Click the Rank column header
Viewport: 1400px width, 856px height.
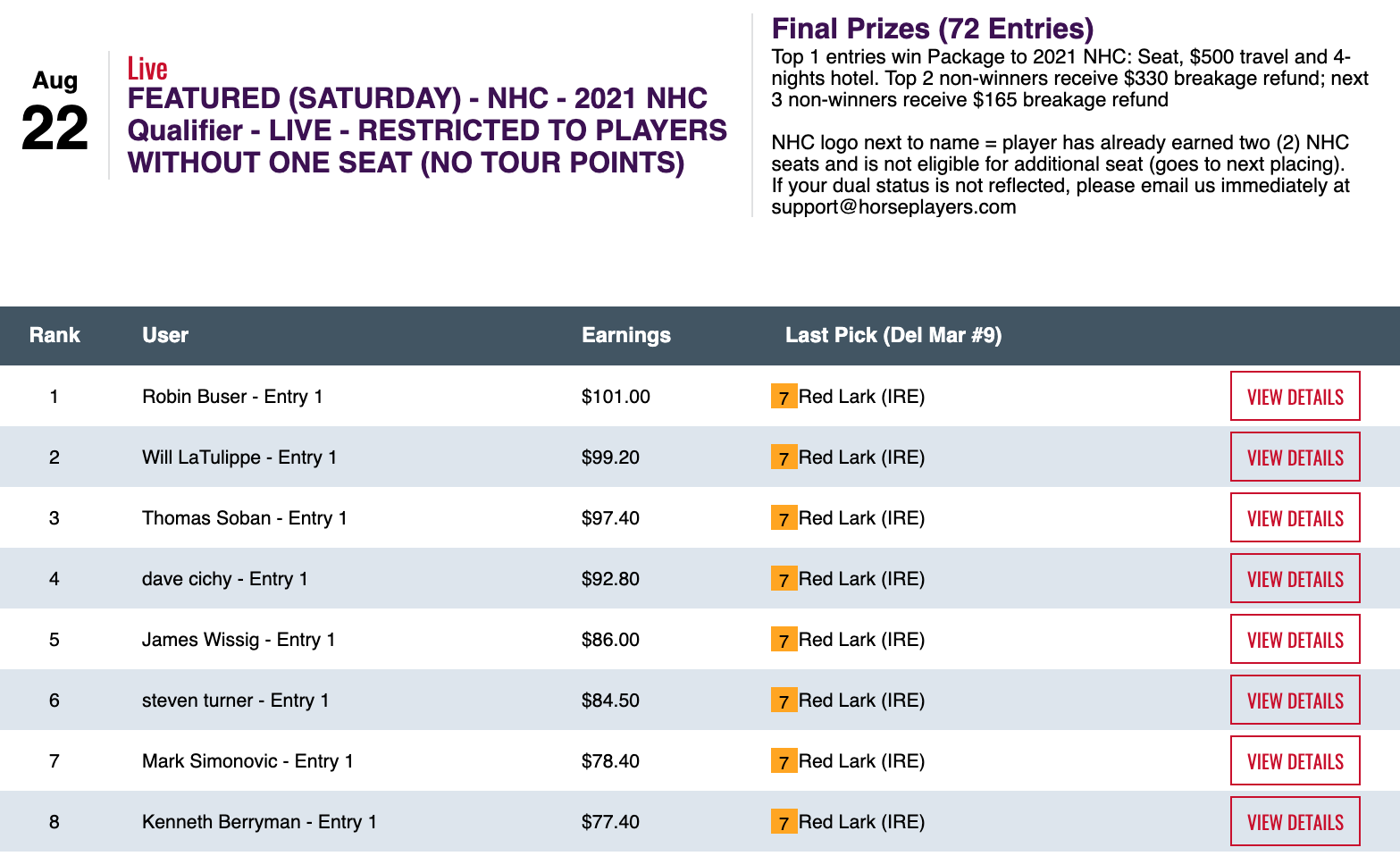[x=54, y=335]
